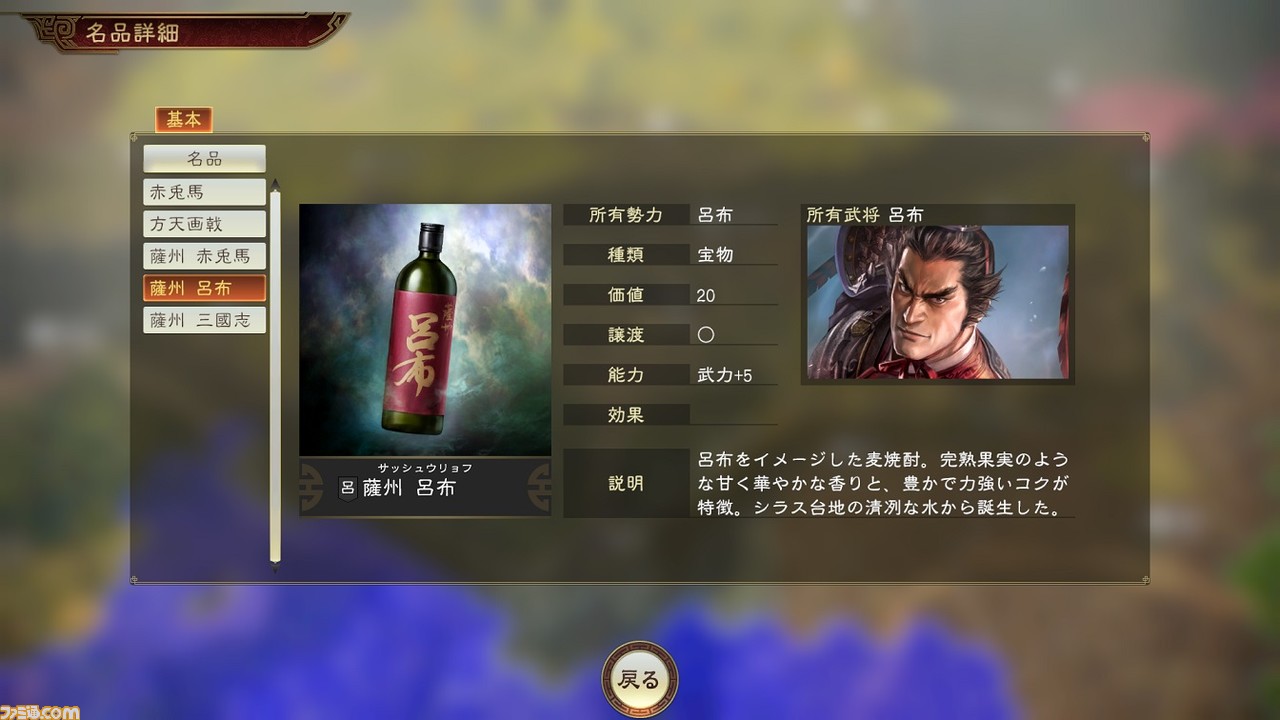Select 薩州 赤兎馬 list entry
Screen dimensions: 1280x720
204,256
